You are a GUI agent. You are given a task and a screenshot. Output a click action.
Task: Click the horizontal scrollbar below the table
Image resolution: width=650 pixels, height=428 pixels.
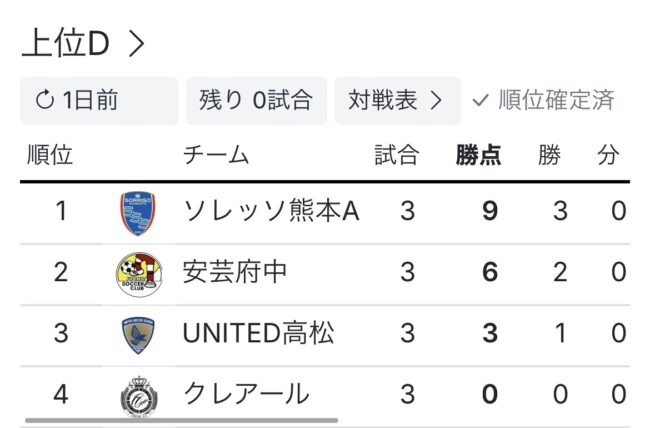180,420
